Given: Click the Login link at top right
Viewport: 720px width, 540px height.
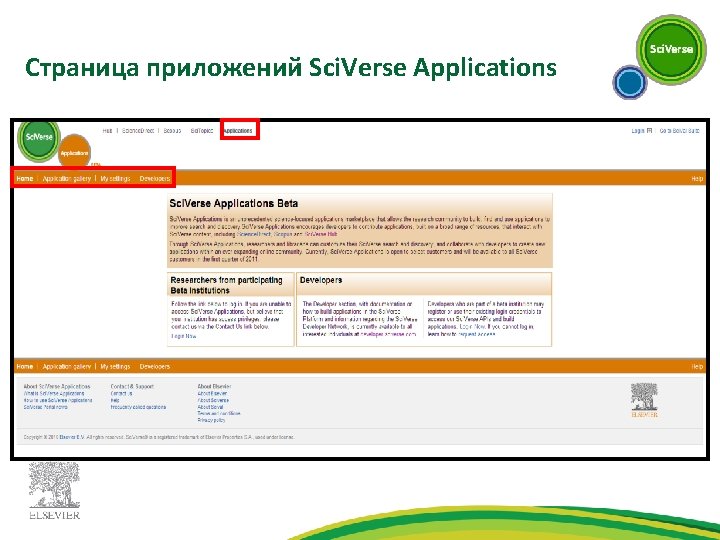Looking at the screenshot, I should point(638,131).
